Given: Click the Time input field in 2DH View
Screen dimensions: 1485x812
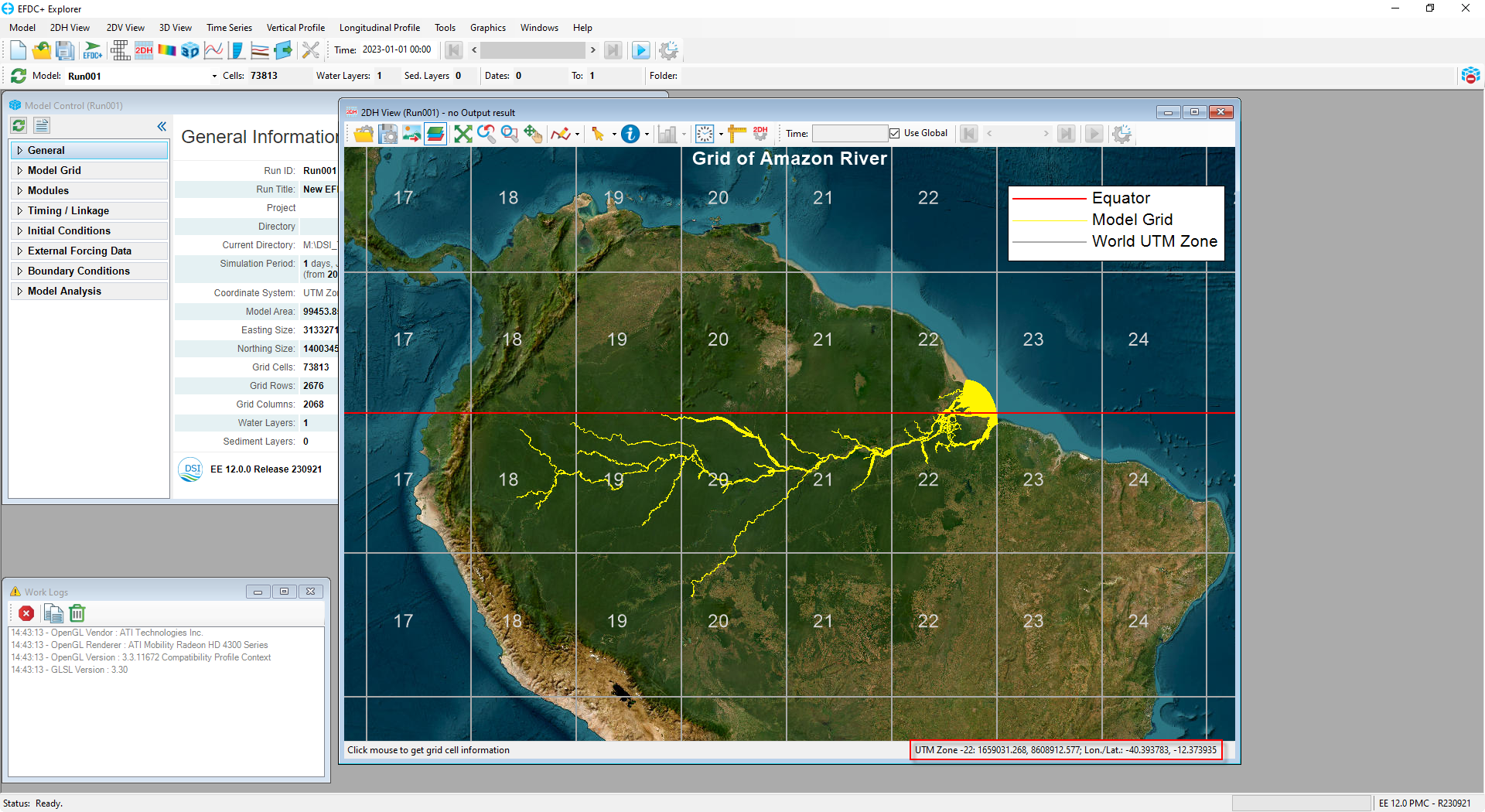Looking at the screenshot, I should [849, 133].
